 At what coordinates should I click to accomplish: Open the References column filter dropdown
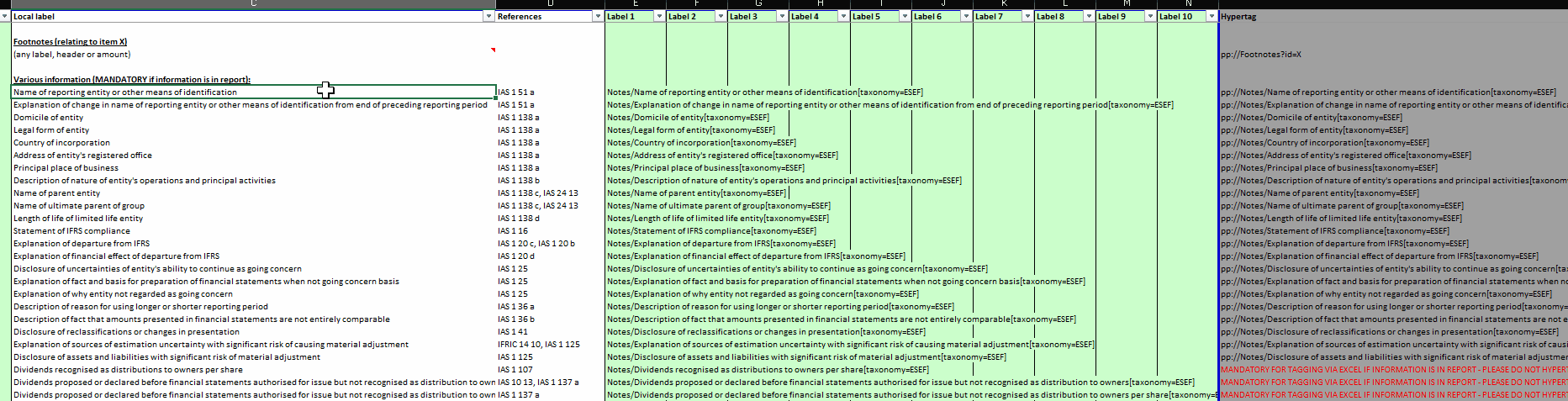598,17
